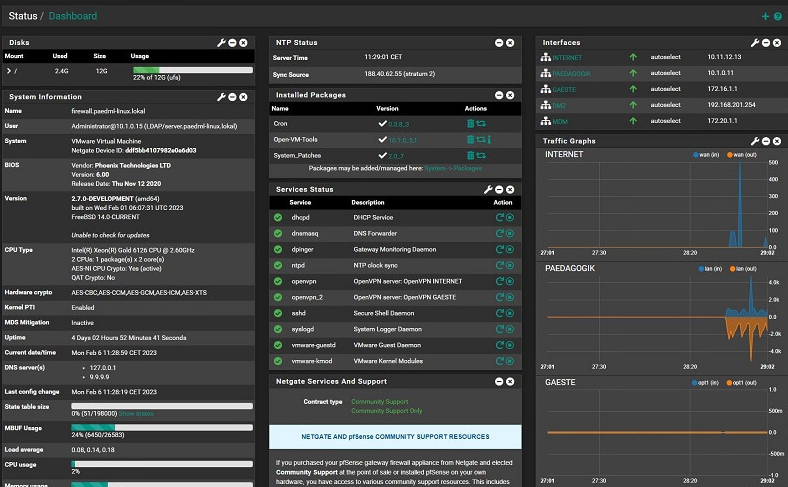Open dashboard help question mark icon
788x487 pixels.
coord(778,16)
